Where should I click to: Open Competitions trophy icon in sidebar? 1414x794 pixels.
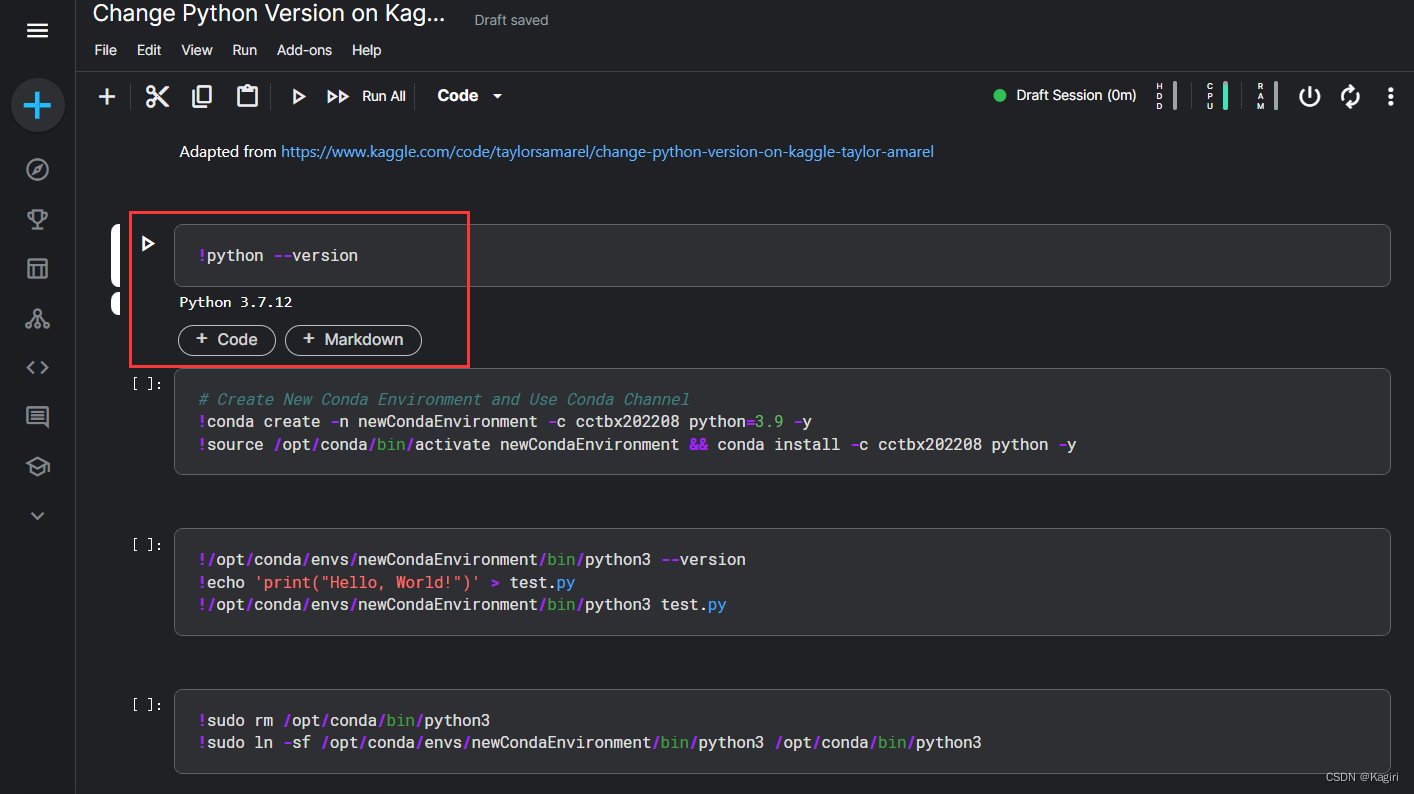37,219
